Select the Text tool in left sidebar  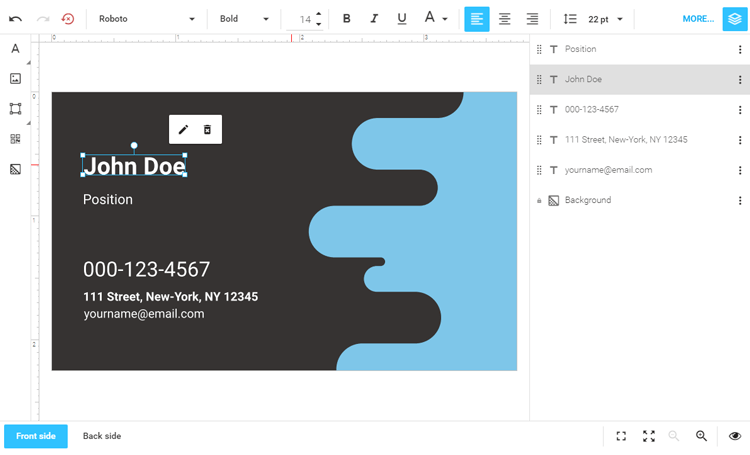[x=15, y=49]
